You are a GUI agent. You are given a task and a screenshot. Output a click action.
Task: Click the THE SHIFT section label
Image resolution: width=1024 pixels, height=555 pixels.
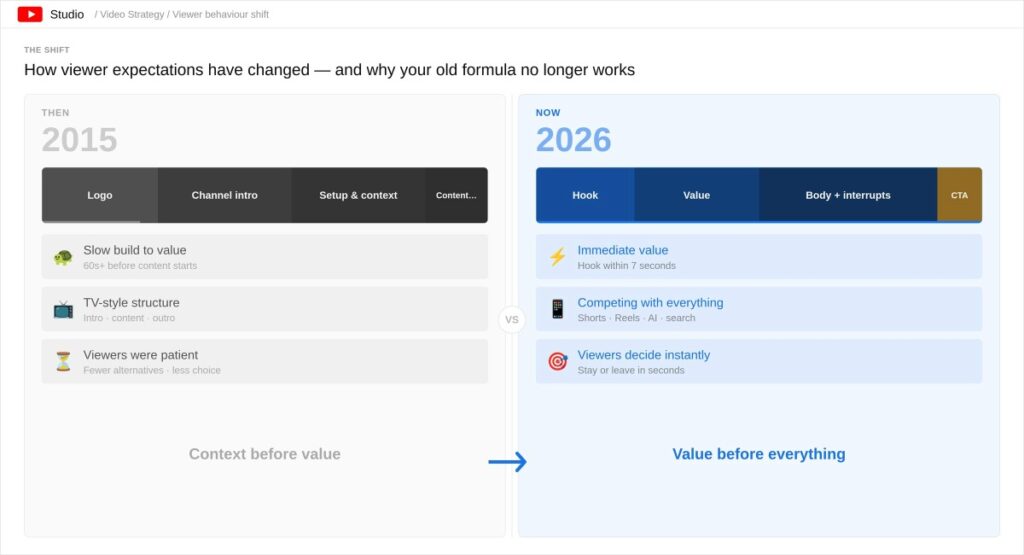pos(47,50)
